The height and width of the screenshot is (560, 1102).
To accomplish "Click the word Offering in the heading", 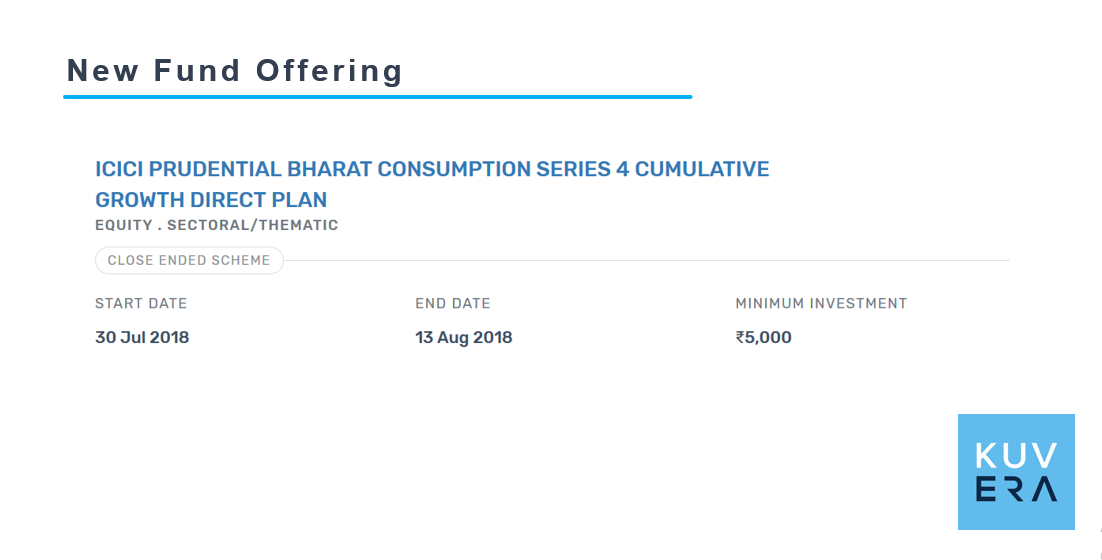I will click(x=330, y=71).
